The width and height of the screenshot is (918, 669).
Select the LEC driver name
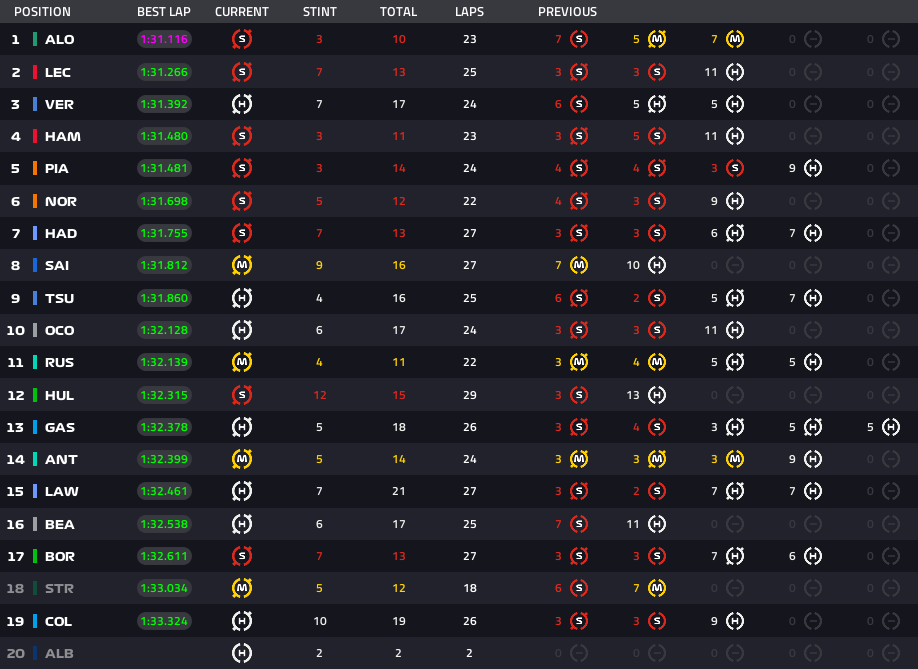point(58,72)
